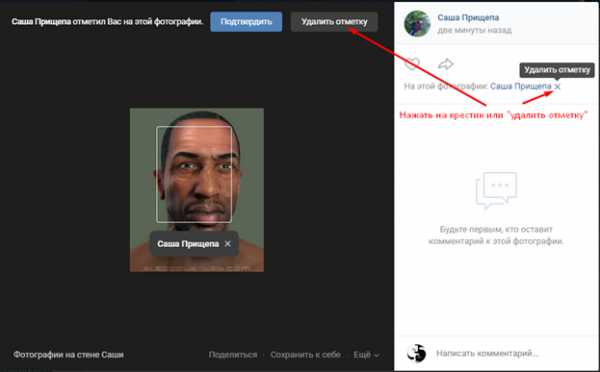This screenshot has height=372, width=600.
Task: Click the X on photo tag label
Action: pyautogui.click(x=228, y=244)
